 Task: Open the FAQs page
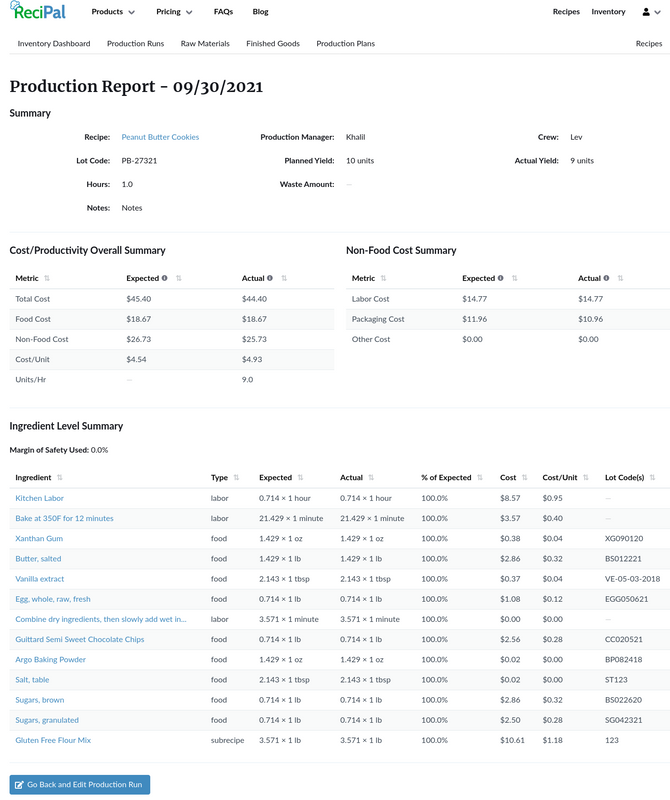[223, 12]
